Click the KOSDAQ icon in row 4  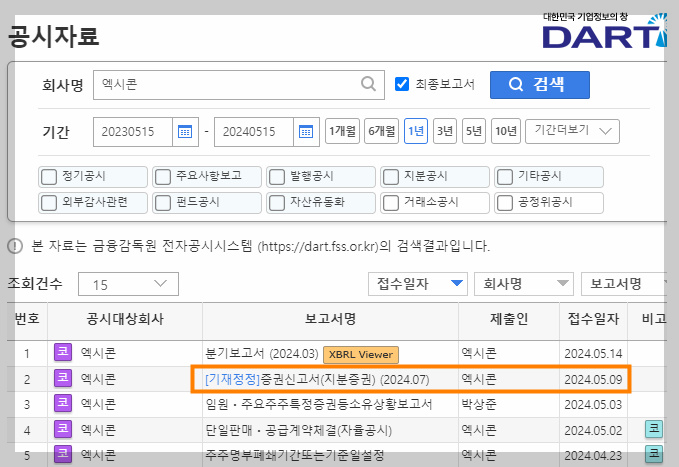coord(63,429)
